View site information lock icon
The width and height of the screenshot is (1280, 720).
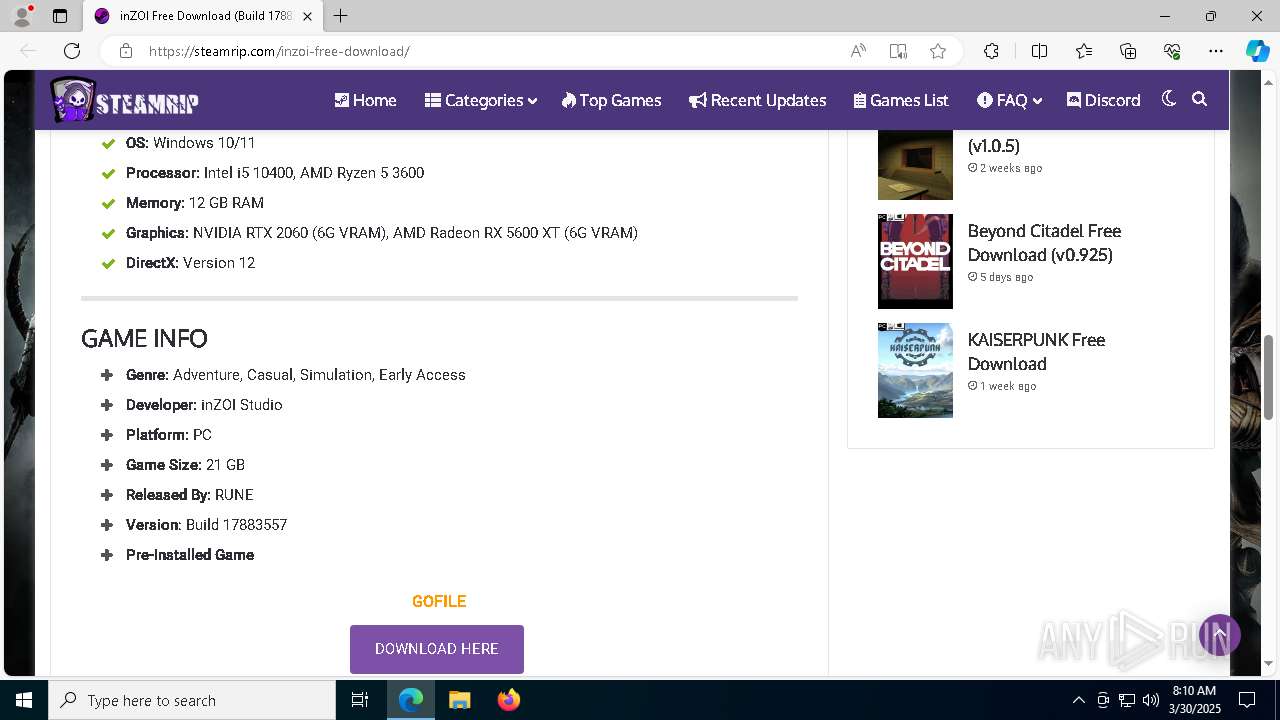pyautogui.click(x=125, y=51)
